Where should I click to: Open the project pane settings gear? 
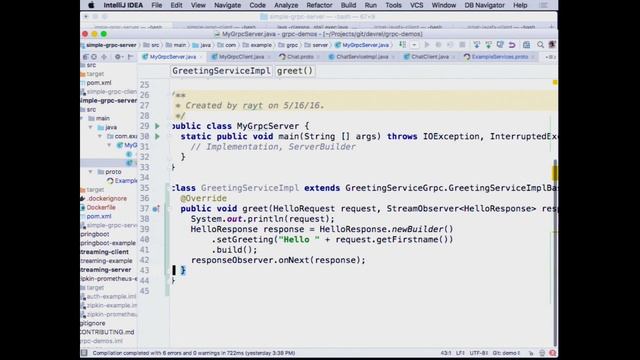(x=118, y=57)
